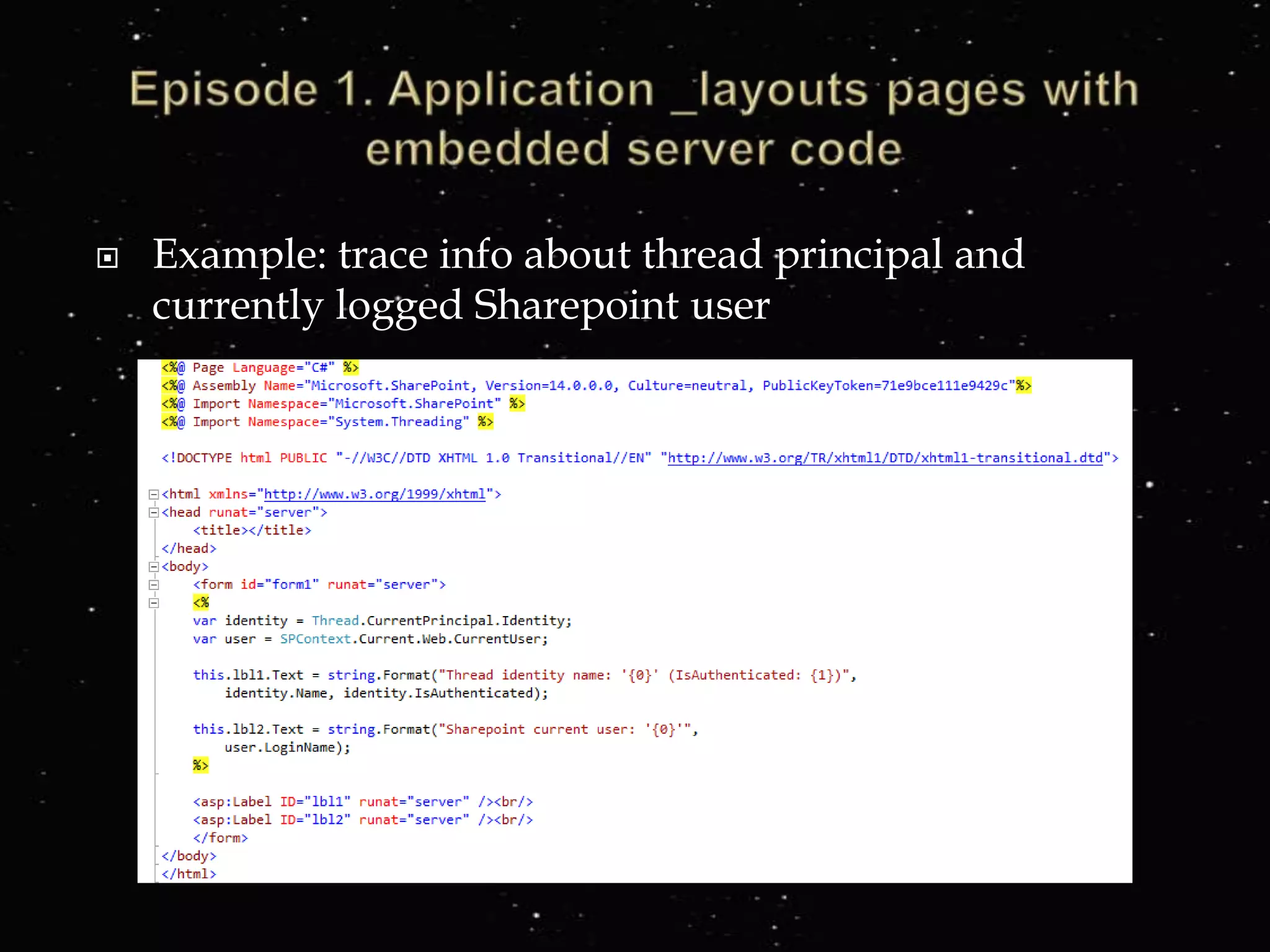Click the Page Language="C#" directive line
Image resolution: width=1270 pixels, height=952 pixels.
click(x=260, y=368)
